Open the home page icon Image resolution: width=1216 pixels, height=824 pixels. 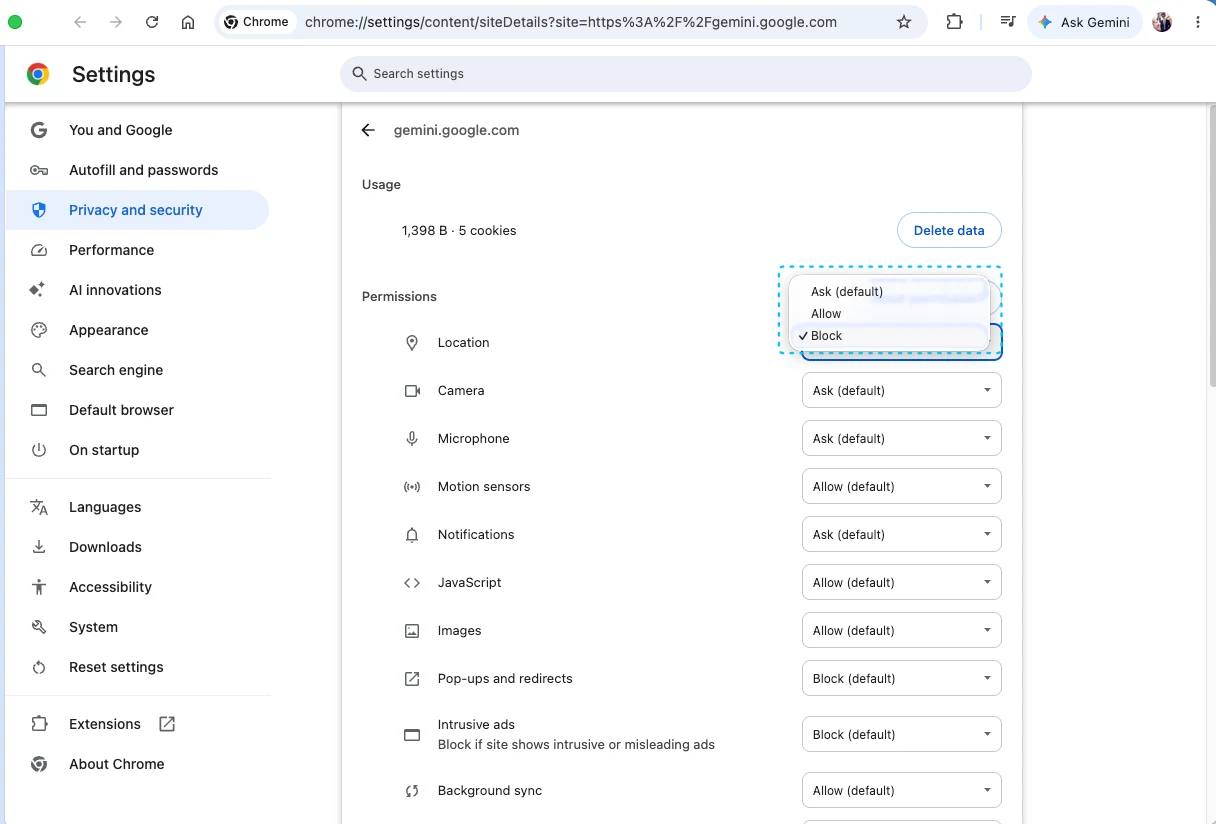(x=188, y=22)
